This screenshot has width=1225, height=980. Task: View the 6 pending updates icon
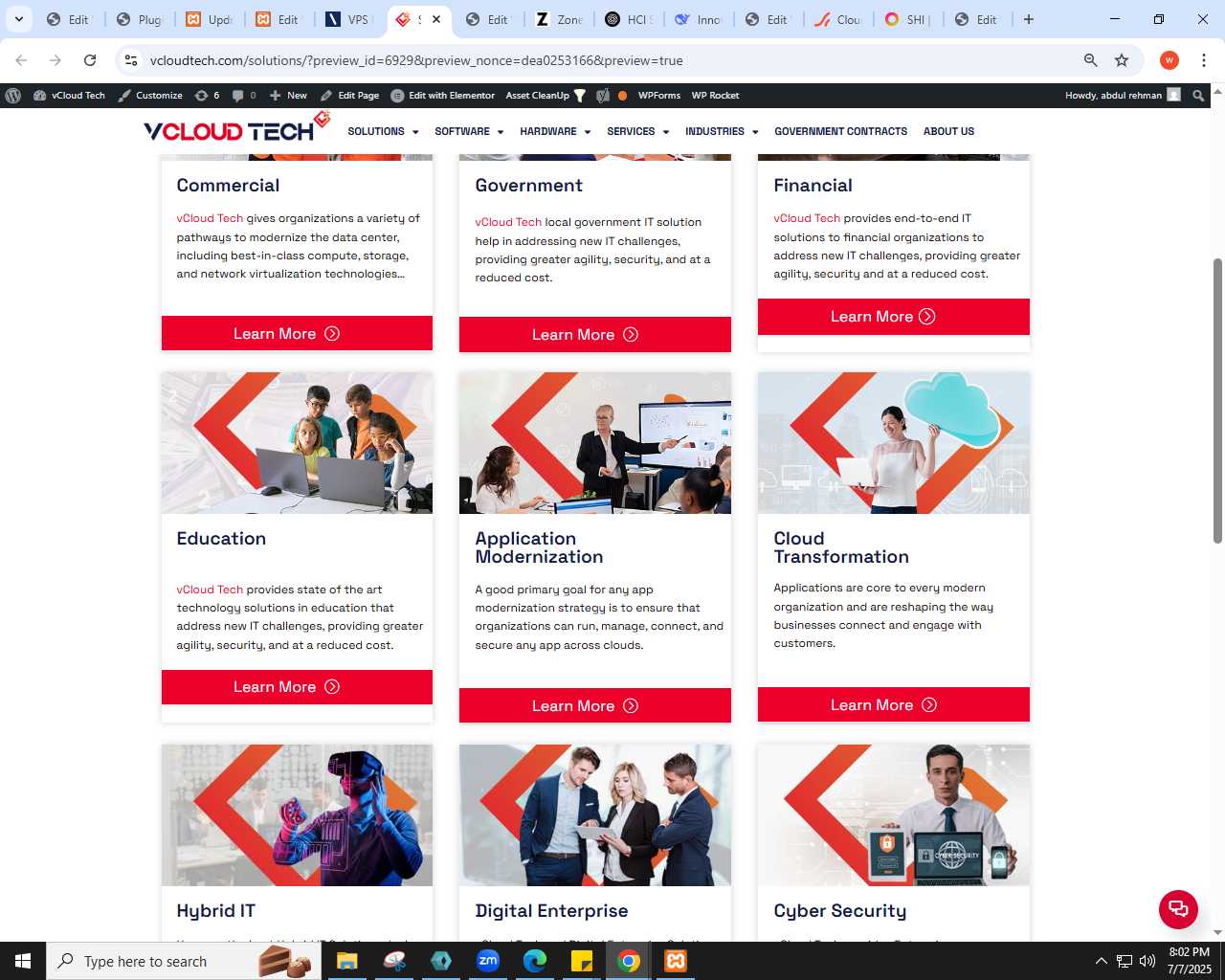click(207, 96)
